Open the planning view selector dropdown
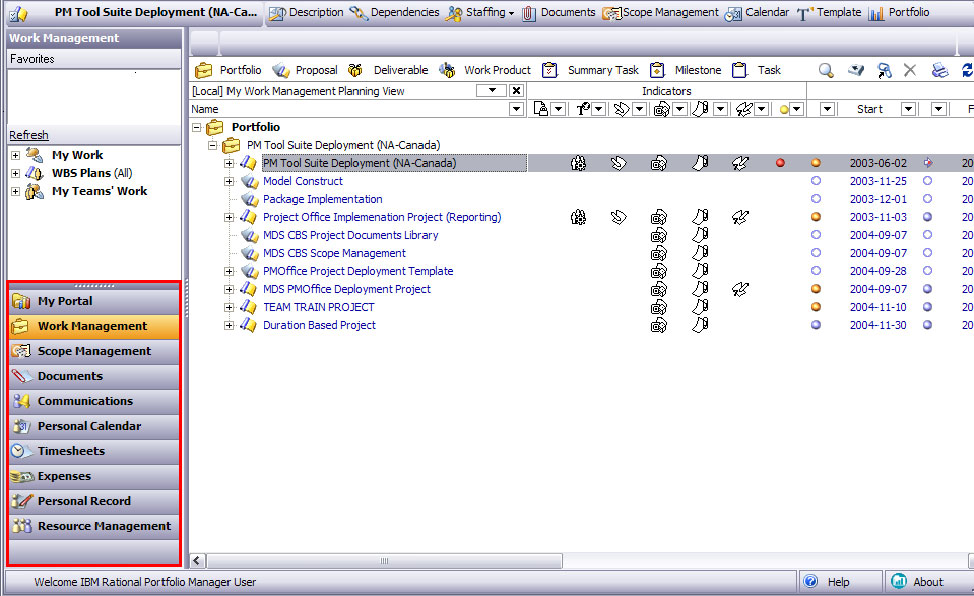The image size is (974, 596). click(x=492, y=91)
